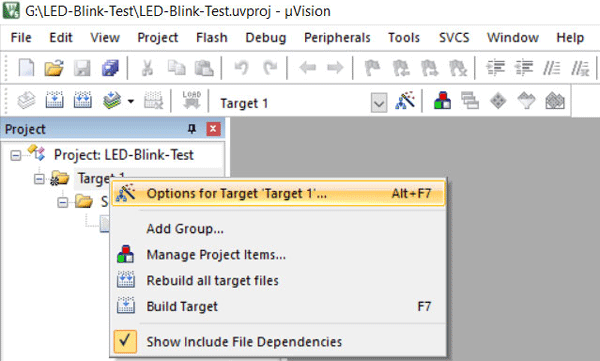Close the Project panel with red X
The height and width of the screenshot is (361, 600).
[x=213, y=129]
